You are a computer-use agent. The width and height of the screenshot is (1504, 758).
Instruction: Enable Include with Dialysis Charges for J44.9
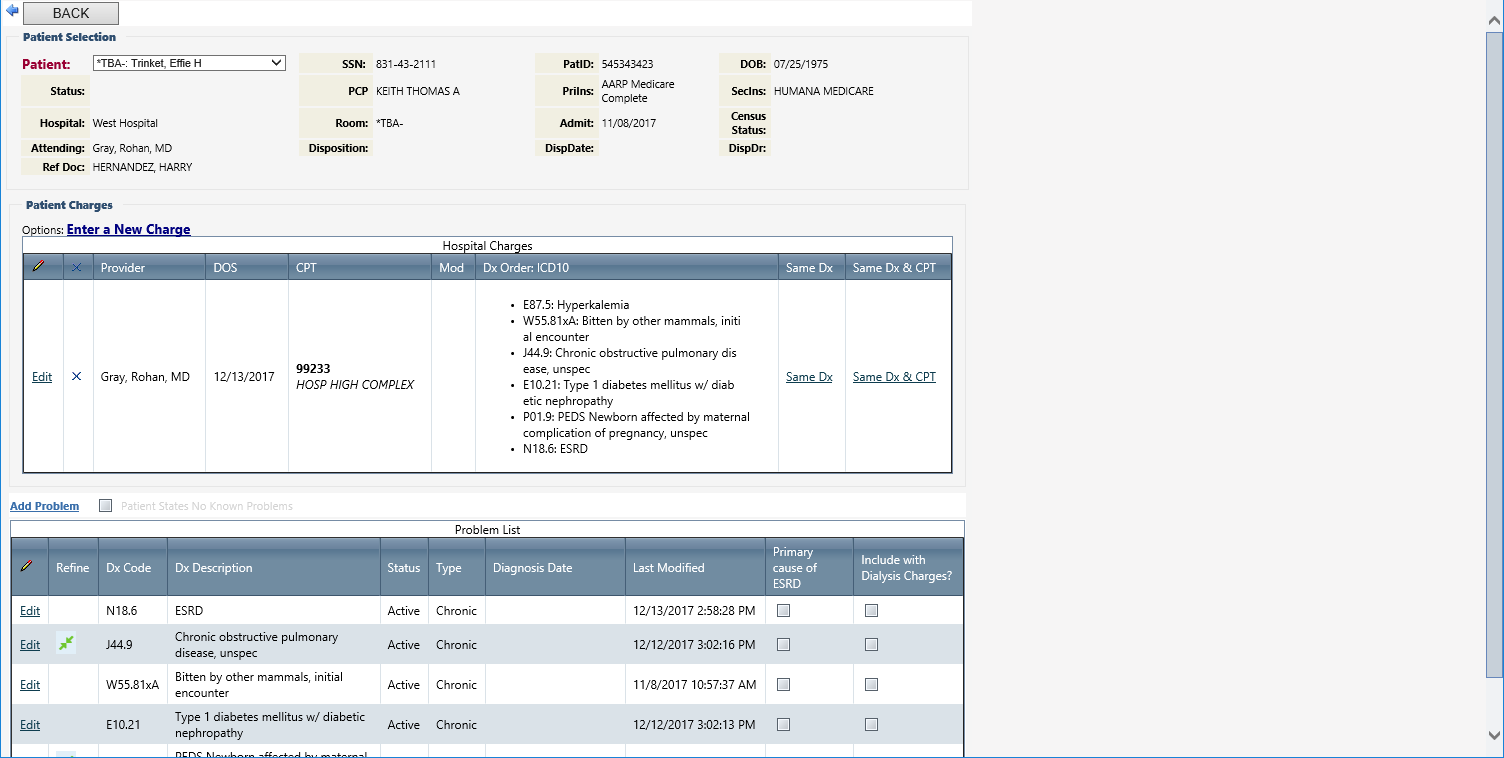point(871,645)
